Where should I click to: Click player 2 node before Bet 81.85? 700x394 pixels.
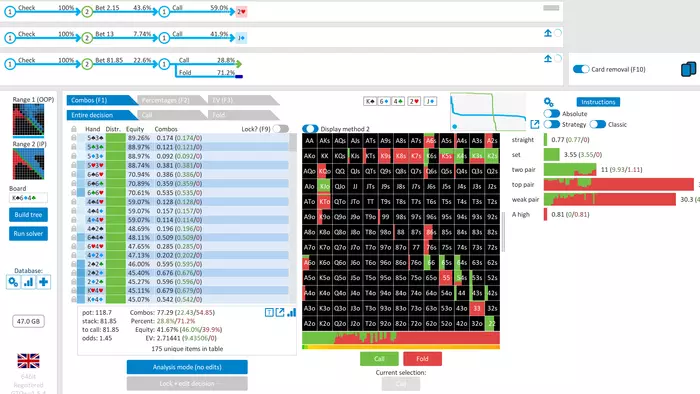click(87, 64)
